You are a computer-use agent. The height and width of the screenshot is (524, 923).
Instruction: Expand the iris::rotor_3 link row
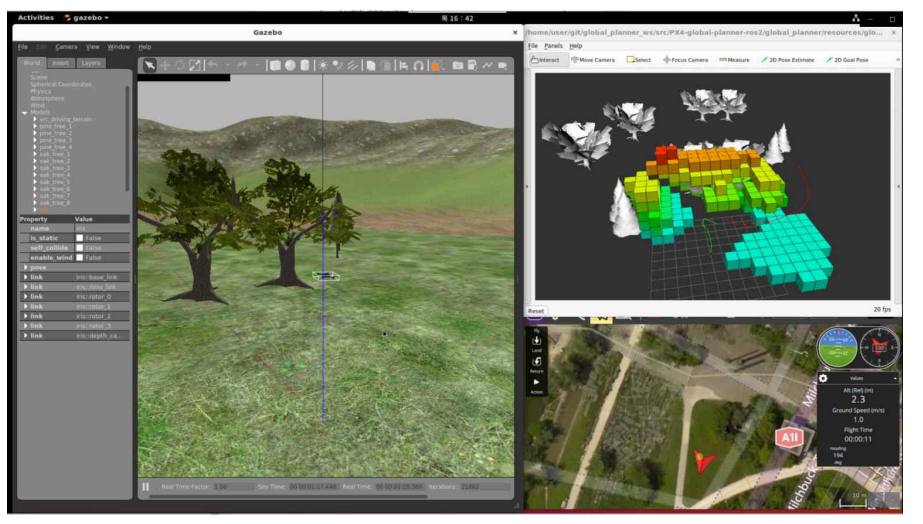(25, 326)
